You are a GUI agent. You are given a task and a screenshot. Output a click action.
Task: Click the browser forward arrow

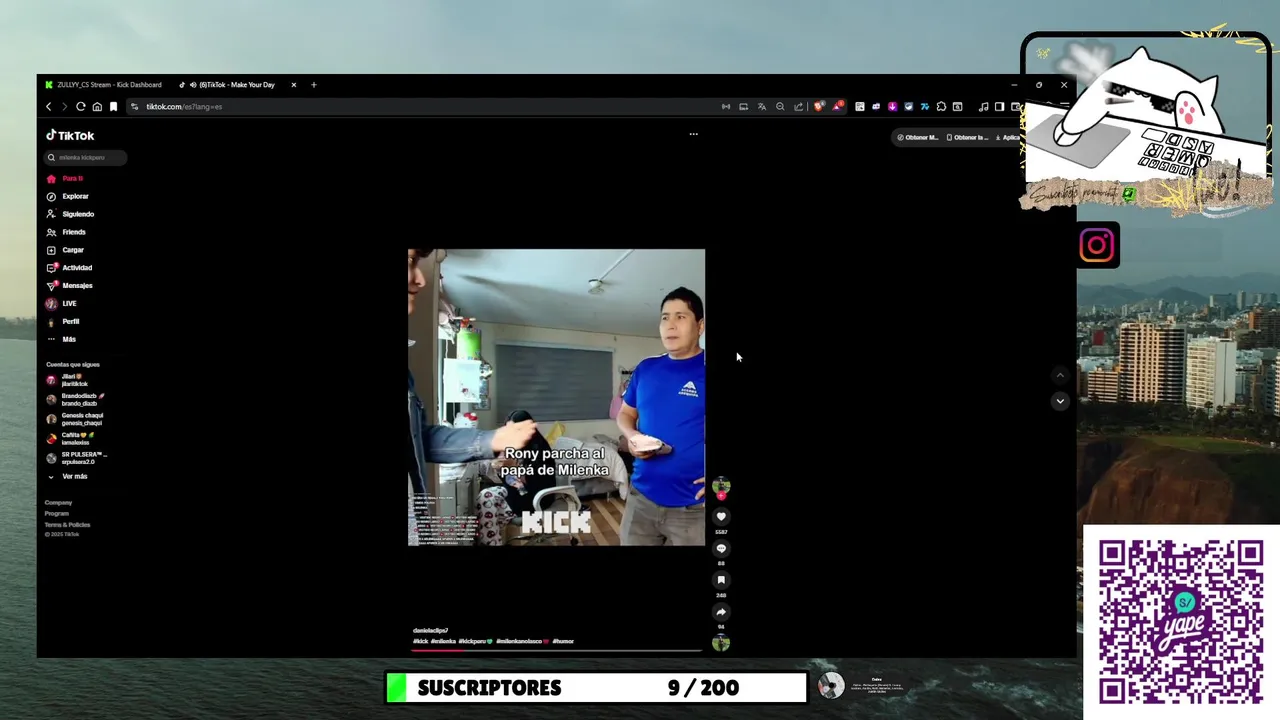(x=64, y=106)
